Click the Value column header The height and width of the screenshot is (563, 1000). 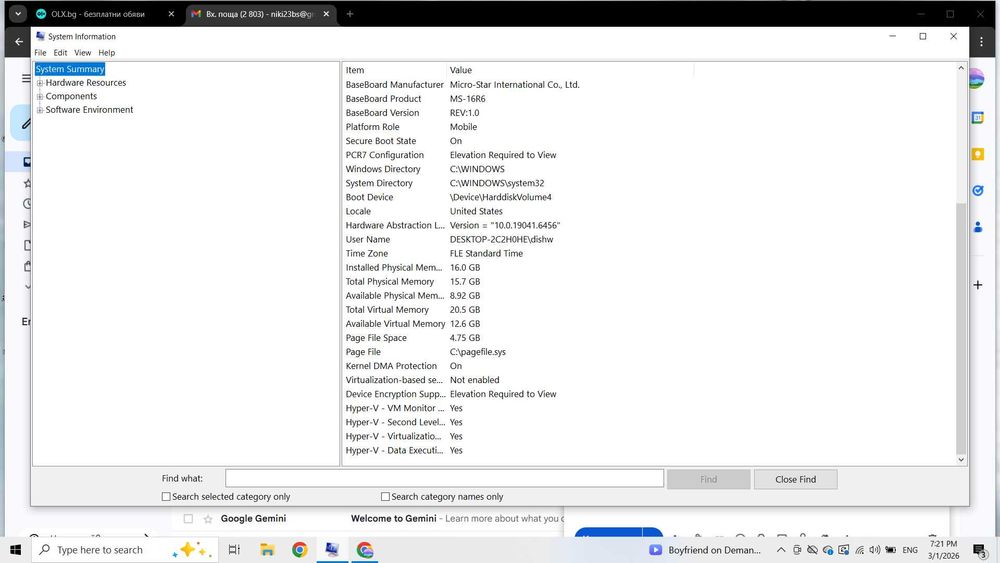click(570, 70)
